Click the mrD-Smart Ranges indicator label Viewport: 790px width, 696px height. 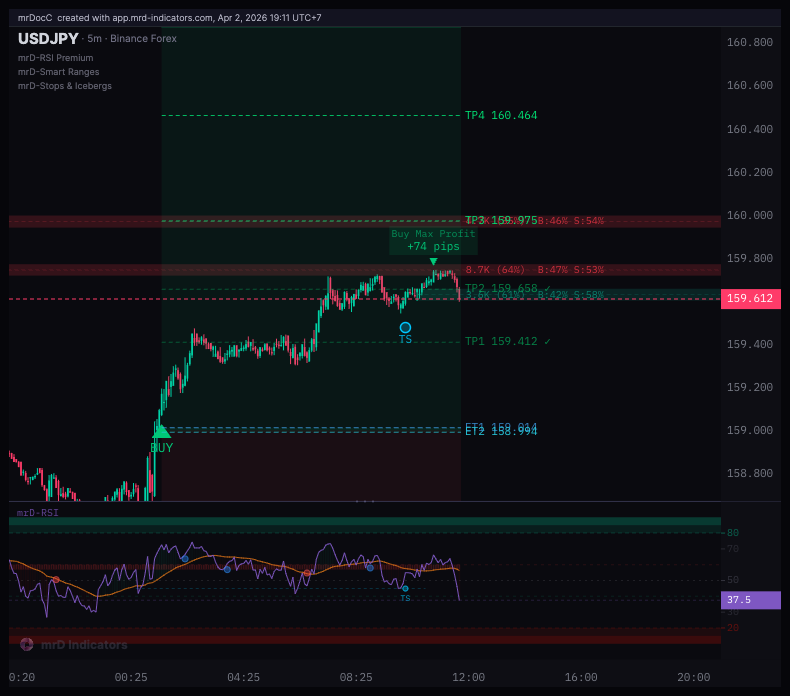[58, 72]
